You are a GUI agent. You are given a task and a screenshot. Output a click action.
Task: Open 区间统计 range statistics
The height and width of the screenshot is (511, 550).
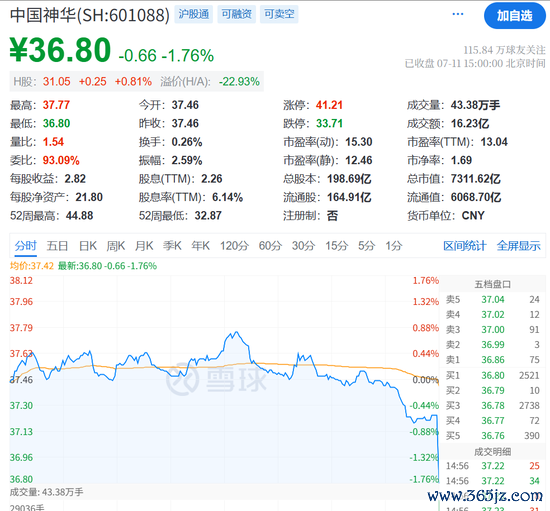465,246
